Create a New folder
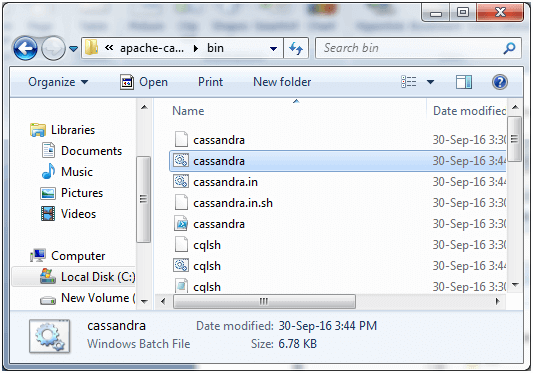This screenshot has width=533, height=373. click(x=282, y=82)
